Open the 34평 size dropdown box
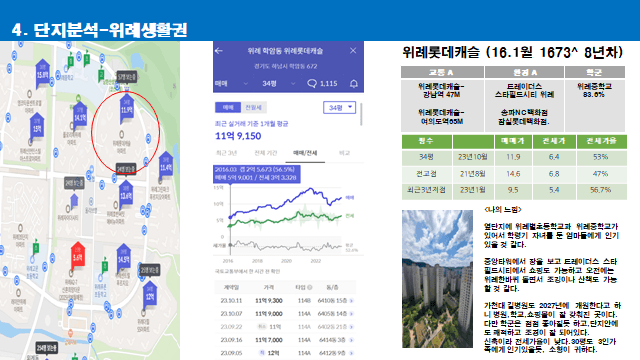Viewport: 640px width, 360px height. tap(339, 107)
